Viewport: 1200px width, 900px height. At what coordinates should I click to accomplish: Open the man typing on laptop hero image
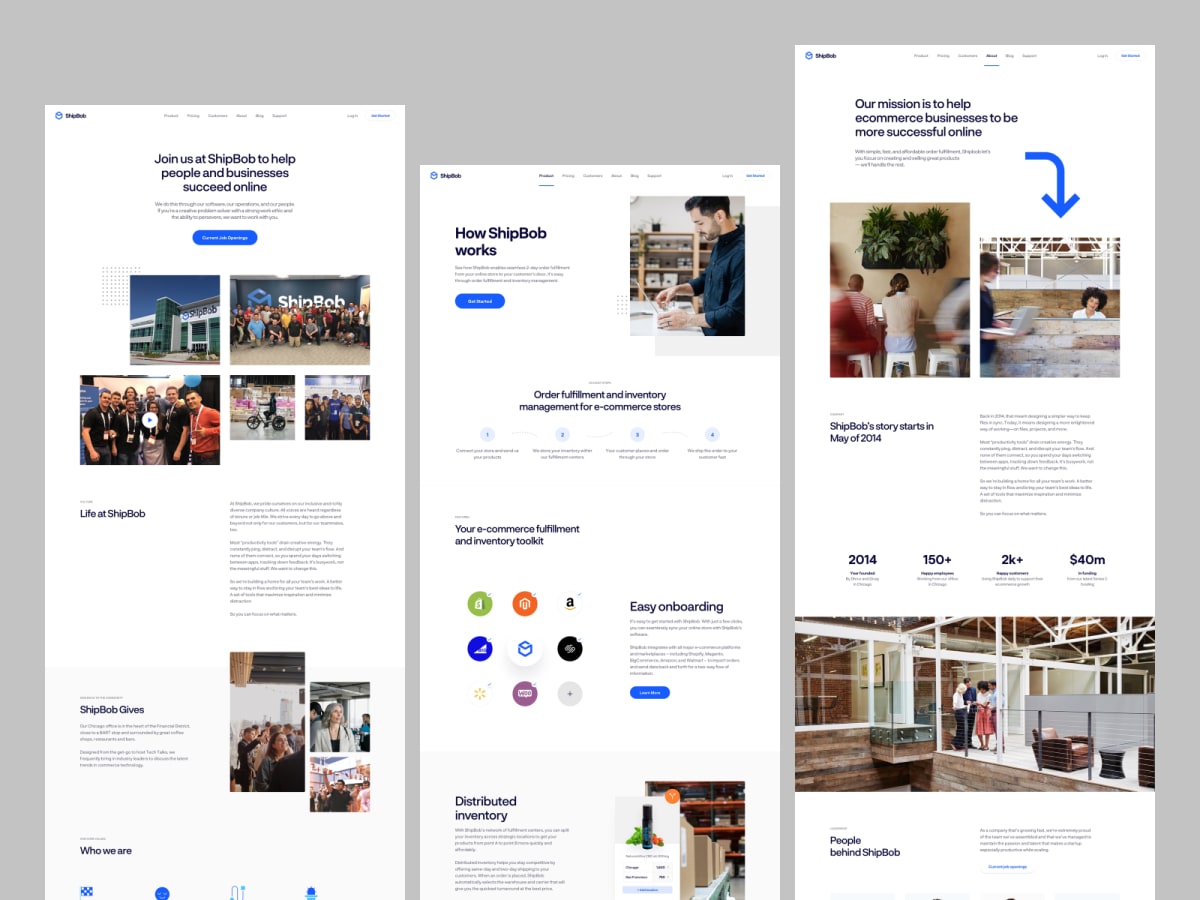coord(687,266)
